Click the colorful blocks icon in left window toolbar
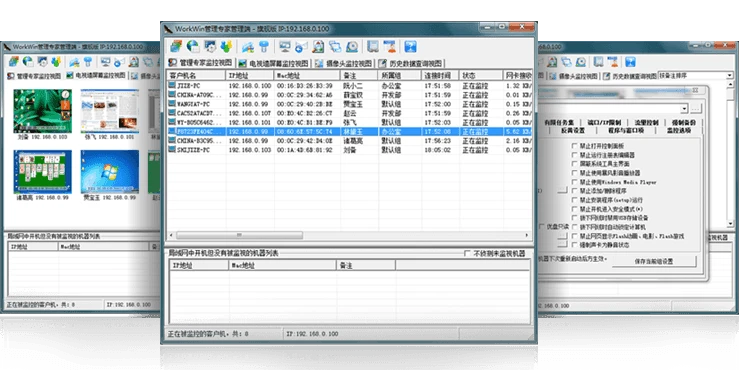 coord(14,61)
